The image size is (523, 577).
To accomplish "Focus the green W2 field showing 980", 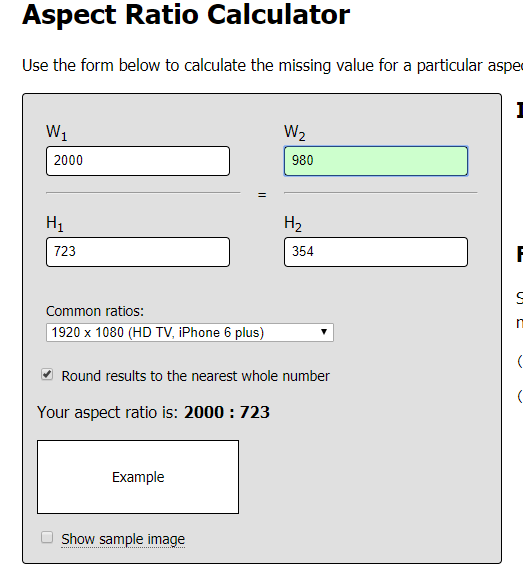I will pos(376,161).
